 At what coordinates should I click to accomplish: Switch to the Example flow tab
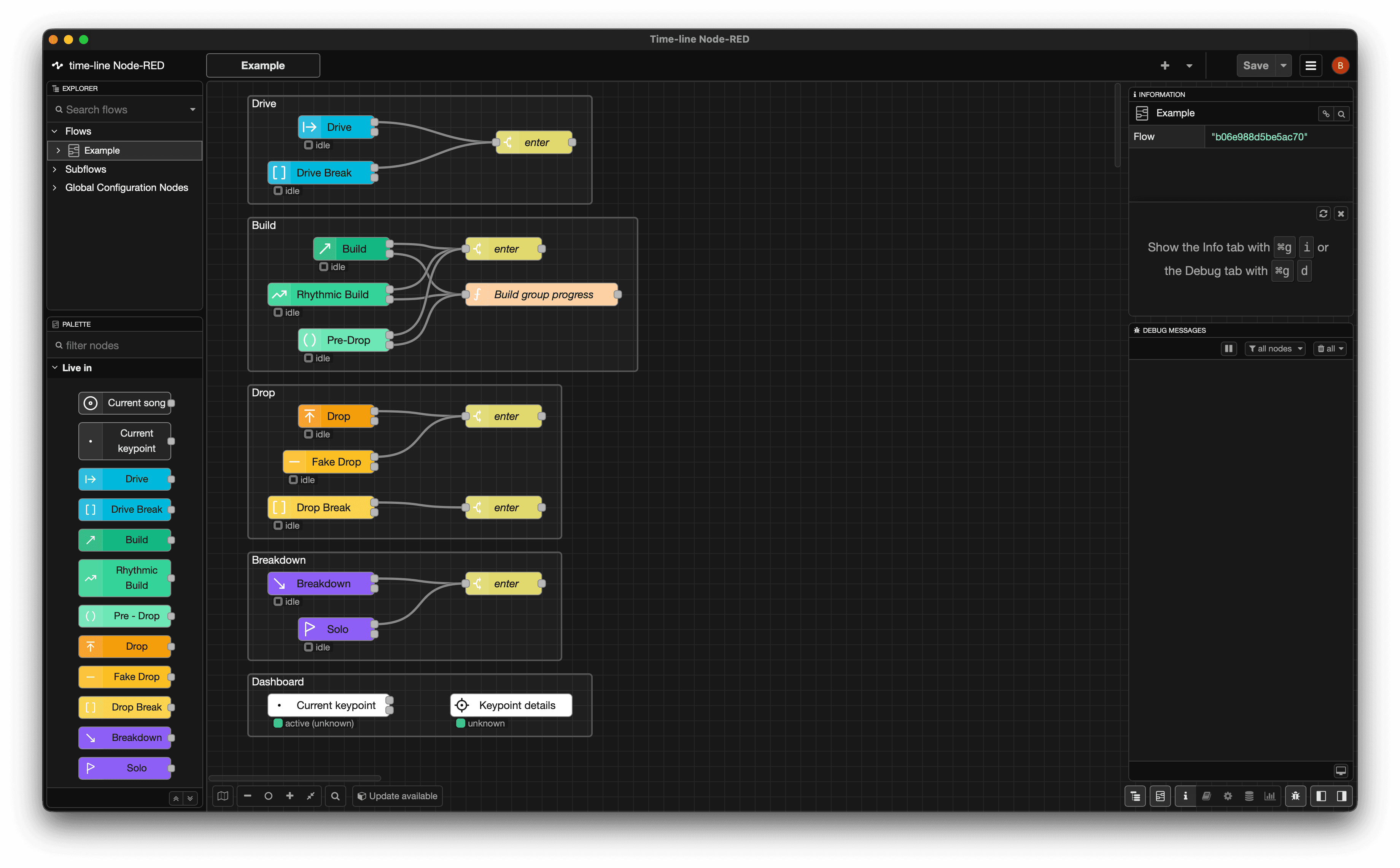coord(263,65)
